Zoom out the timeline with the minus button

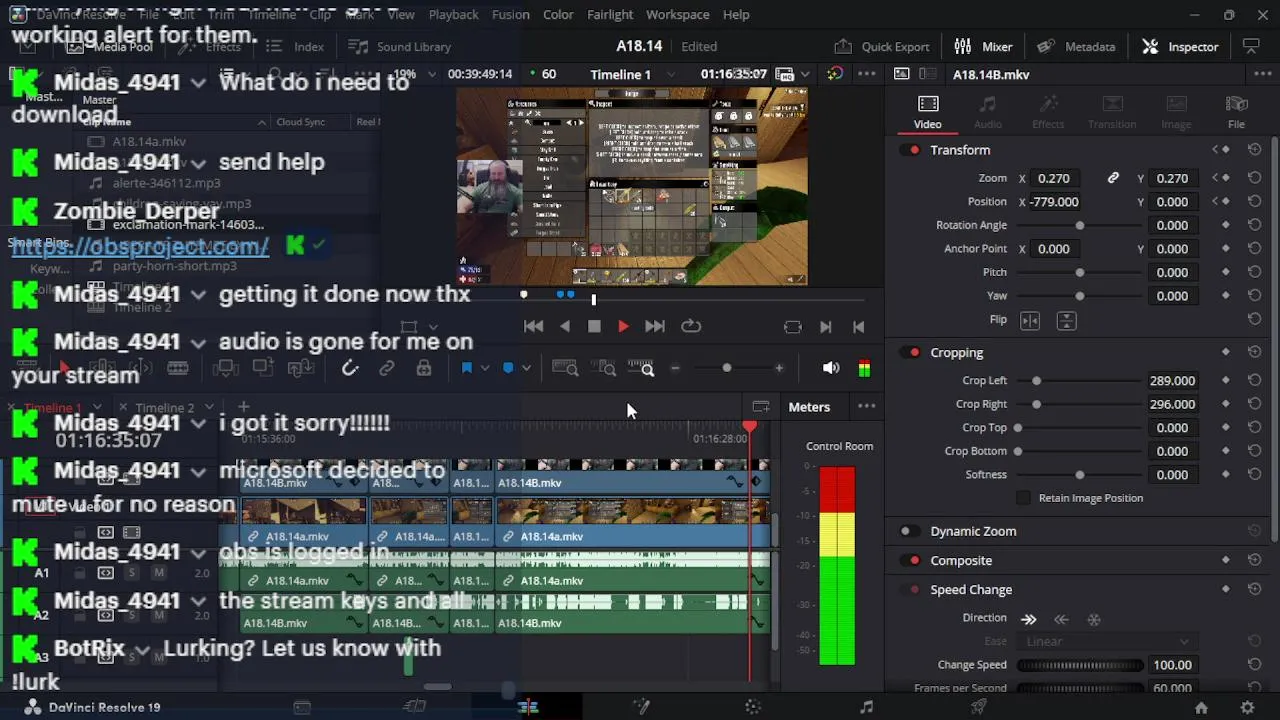pos(675,368)
